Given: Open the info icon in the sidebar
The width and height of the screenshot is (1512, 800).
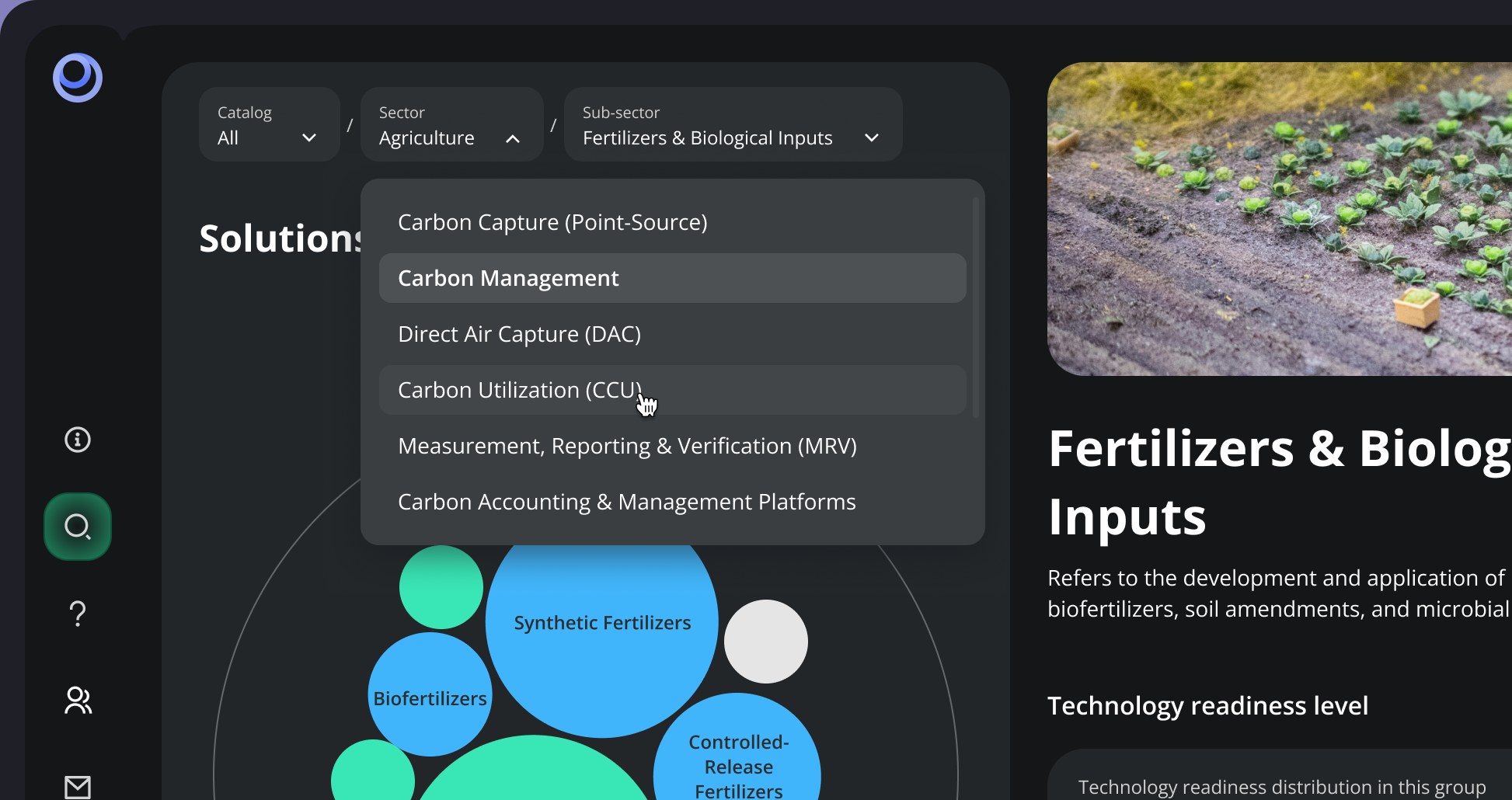Looking at the screenshot, I should coord(78,440).
